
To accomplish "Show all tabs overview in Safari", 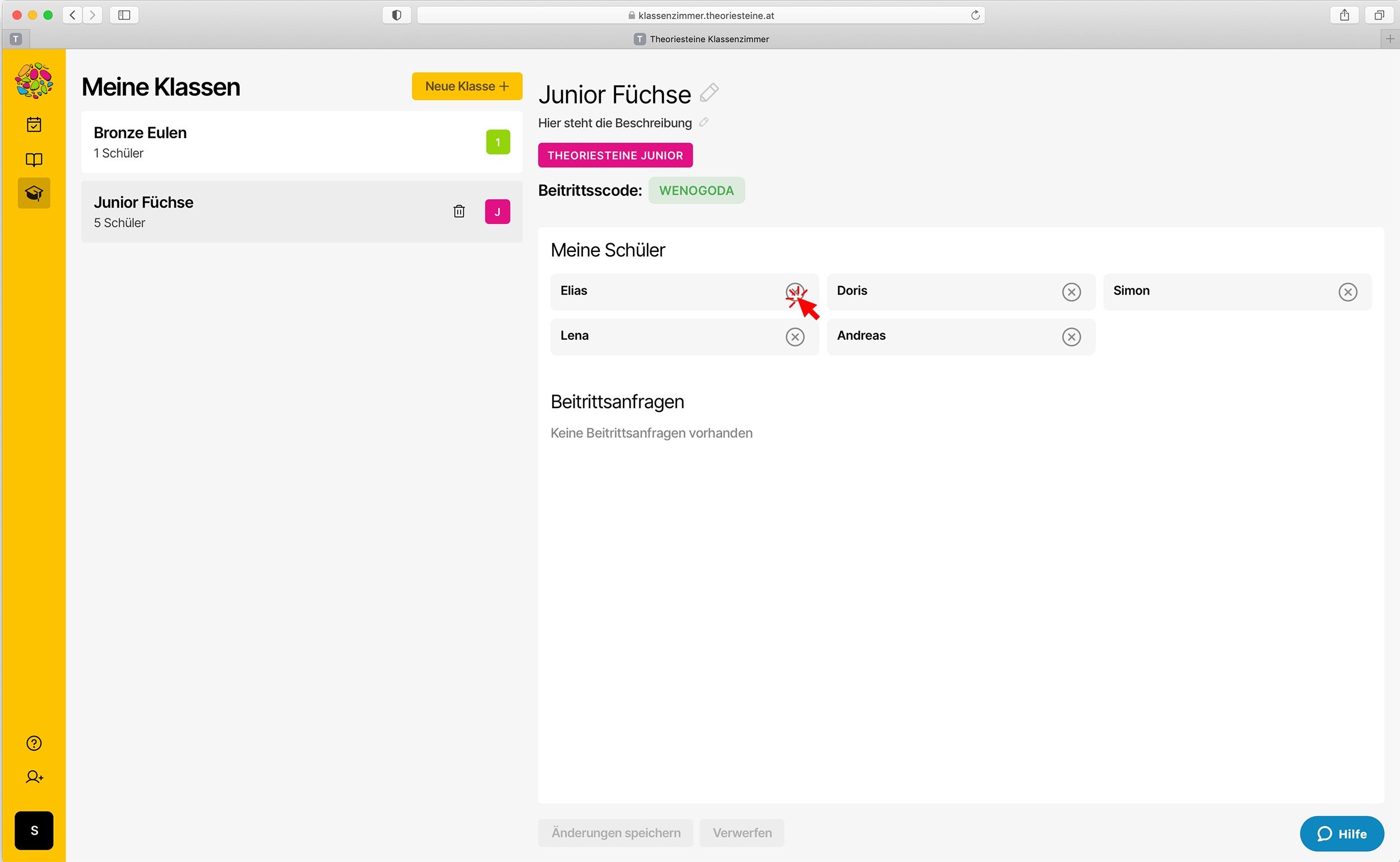I will 1379,15.
